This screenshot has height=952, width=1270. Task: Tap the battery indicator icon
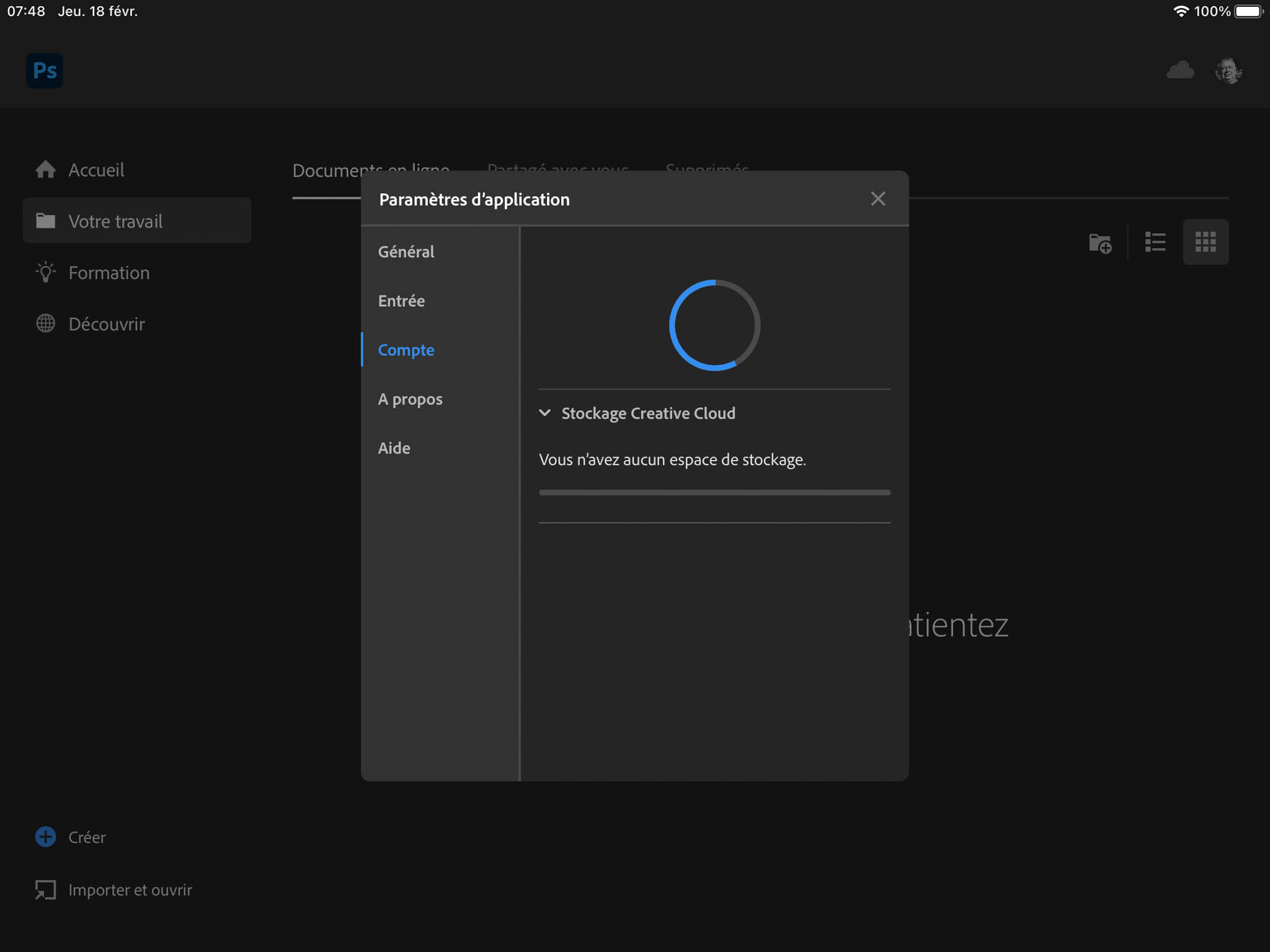(x=1248, y=11)
